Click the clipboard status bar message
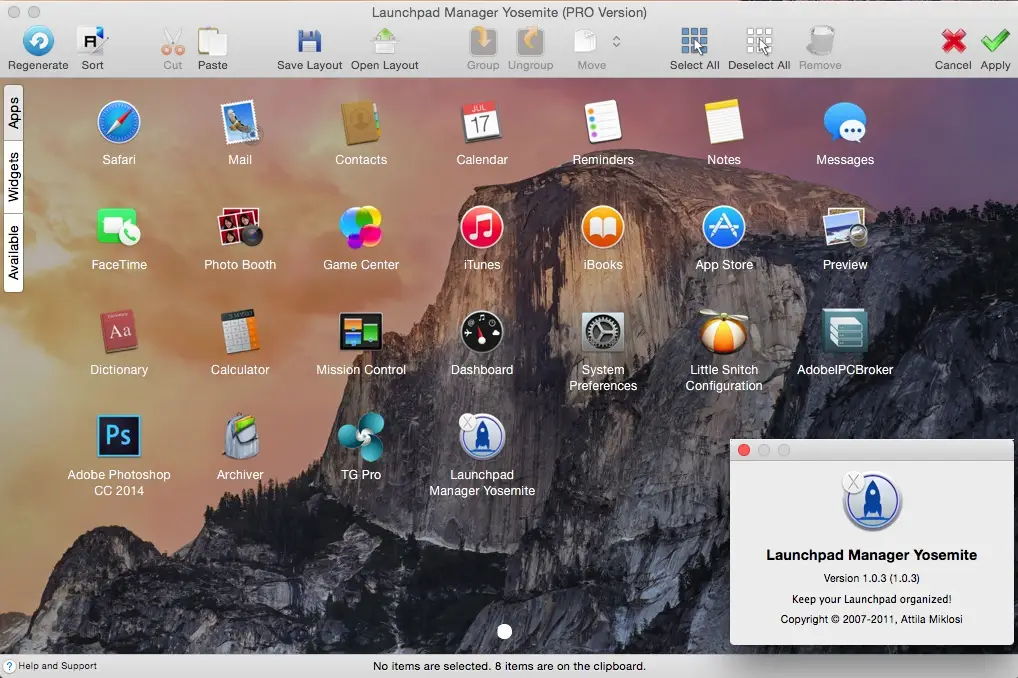This screenshot has width=1018, height=678. 509,666
